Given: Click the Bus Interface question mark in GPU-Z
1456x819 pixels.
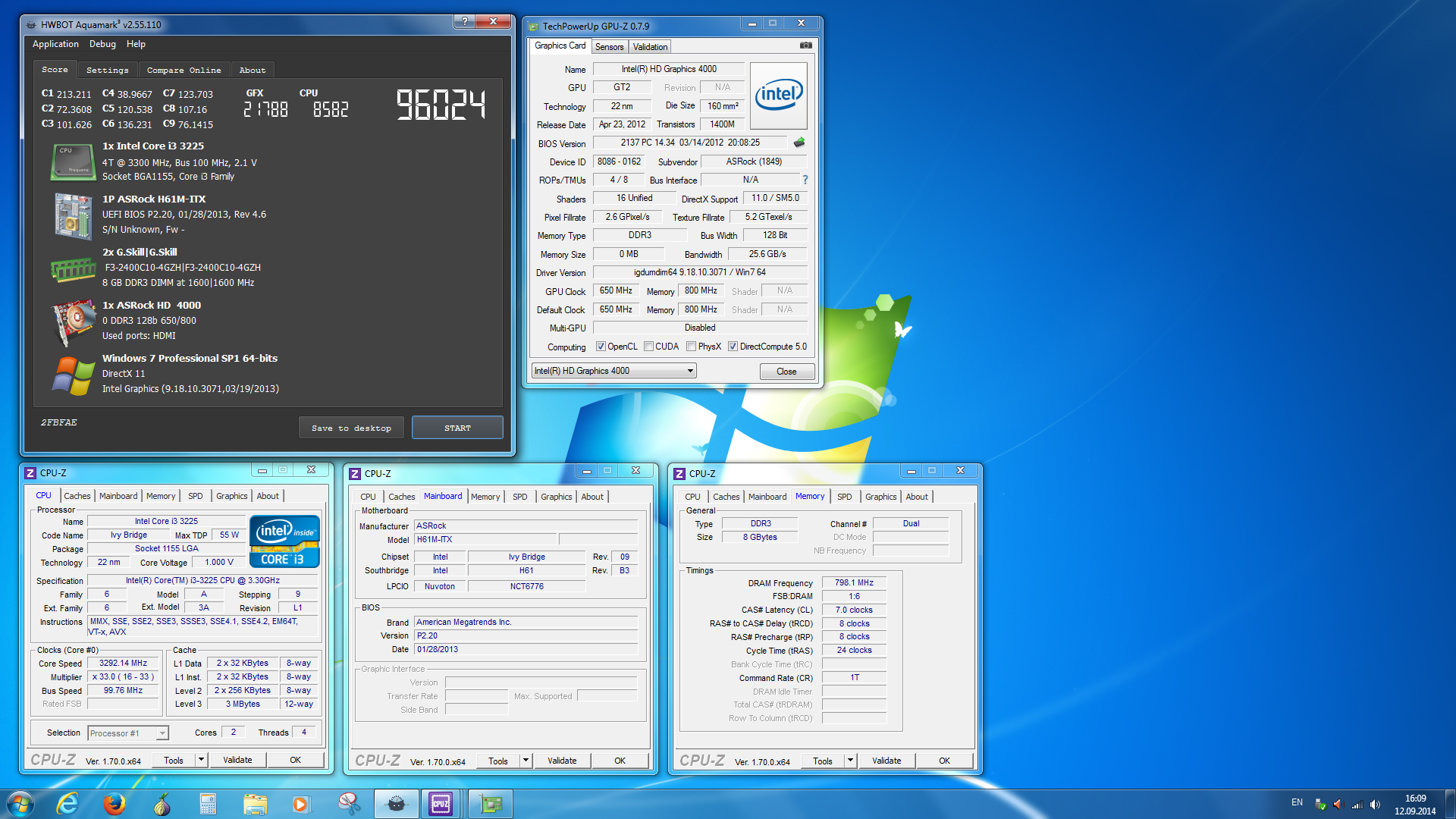Looking at the screenshot, I should click(x=805, y=180).
